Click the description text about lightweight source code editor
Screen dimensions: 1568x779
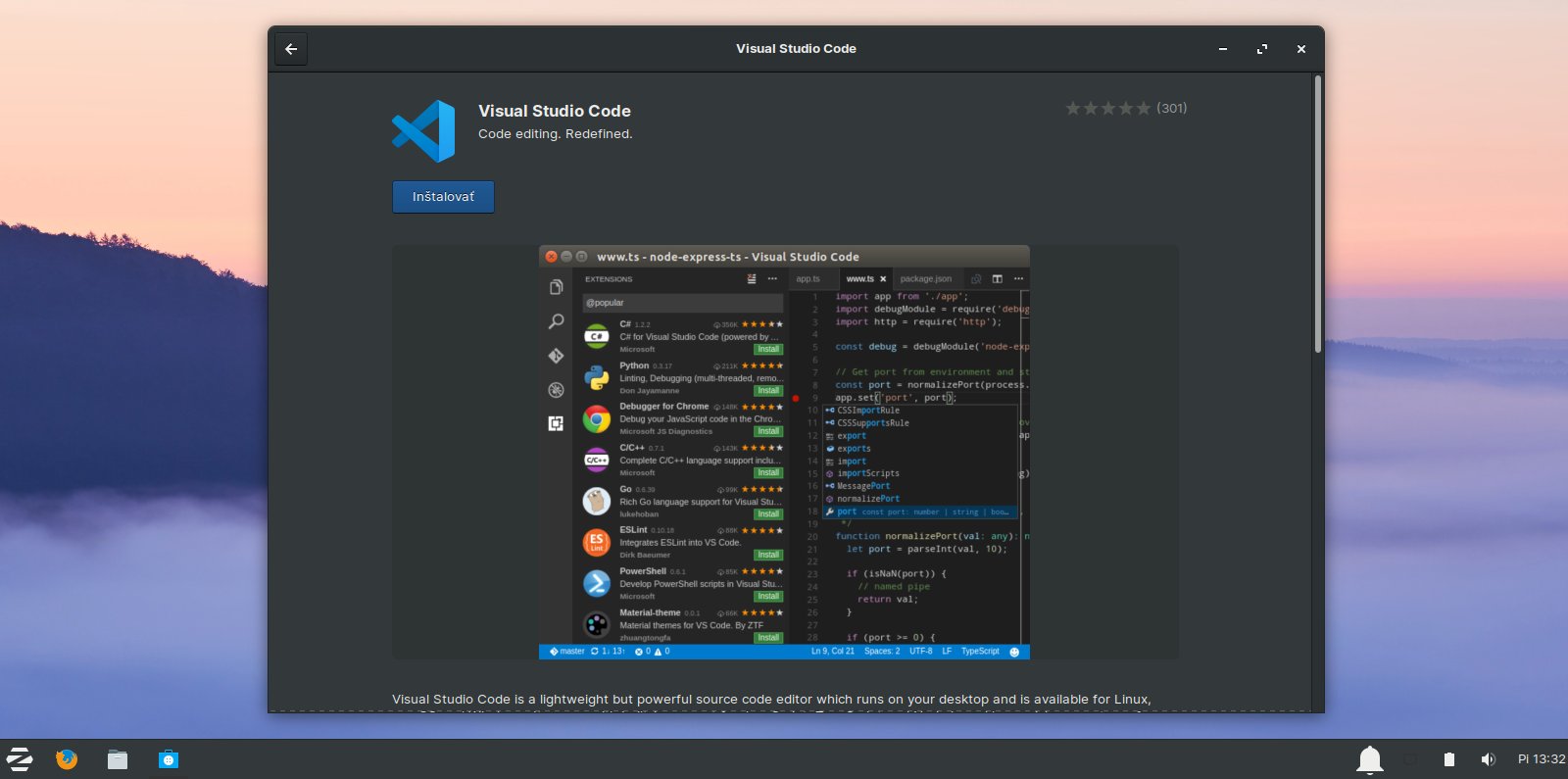[771, 700]
